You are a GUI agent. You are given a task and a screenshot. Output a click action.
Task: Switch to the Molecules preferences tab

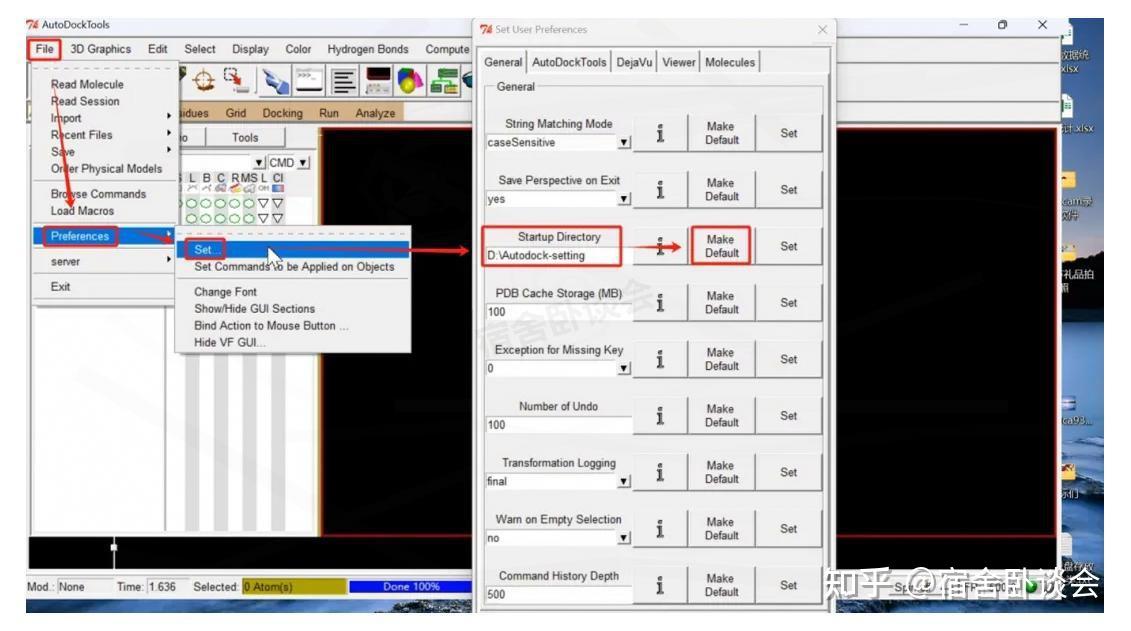(730, 62)
